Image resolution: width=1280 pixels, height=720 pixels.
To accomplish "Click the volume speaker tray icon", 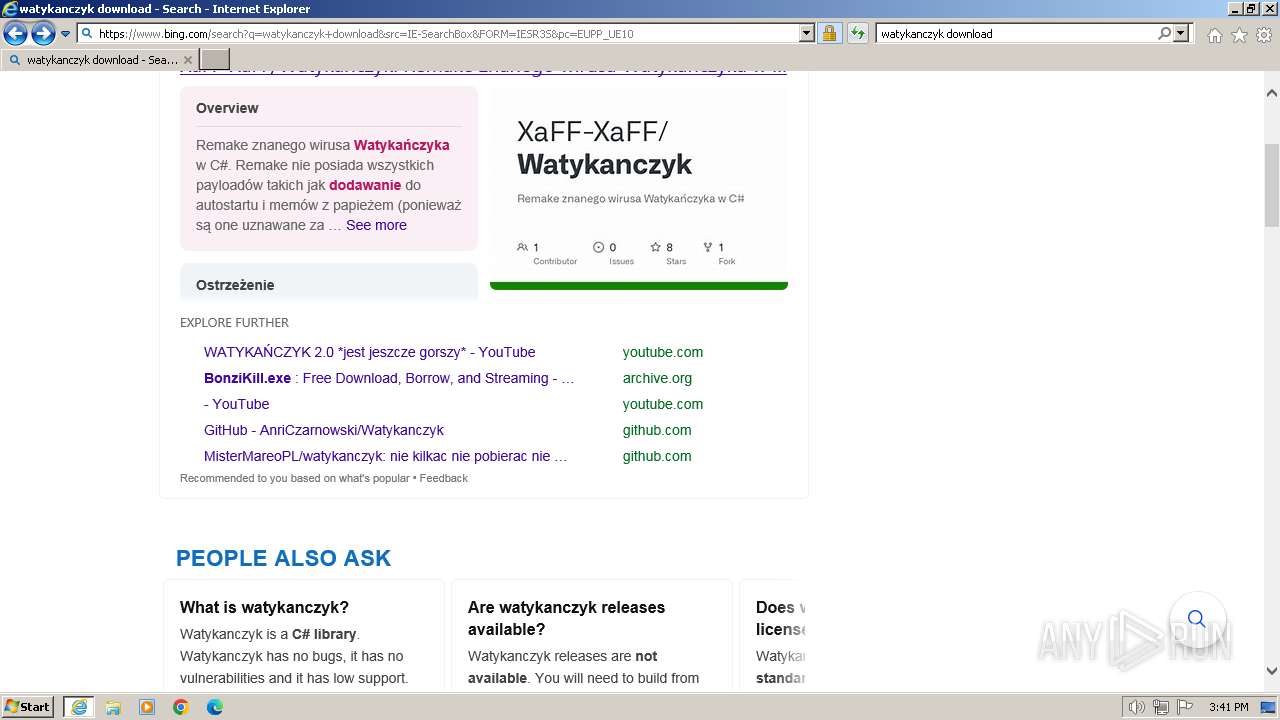I will point(1137,707).
